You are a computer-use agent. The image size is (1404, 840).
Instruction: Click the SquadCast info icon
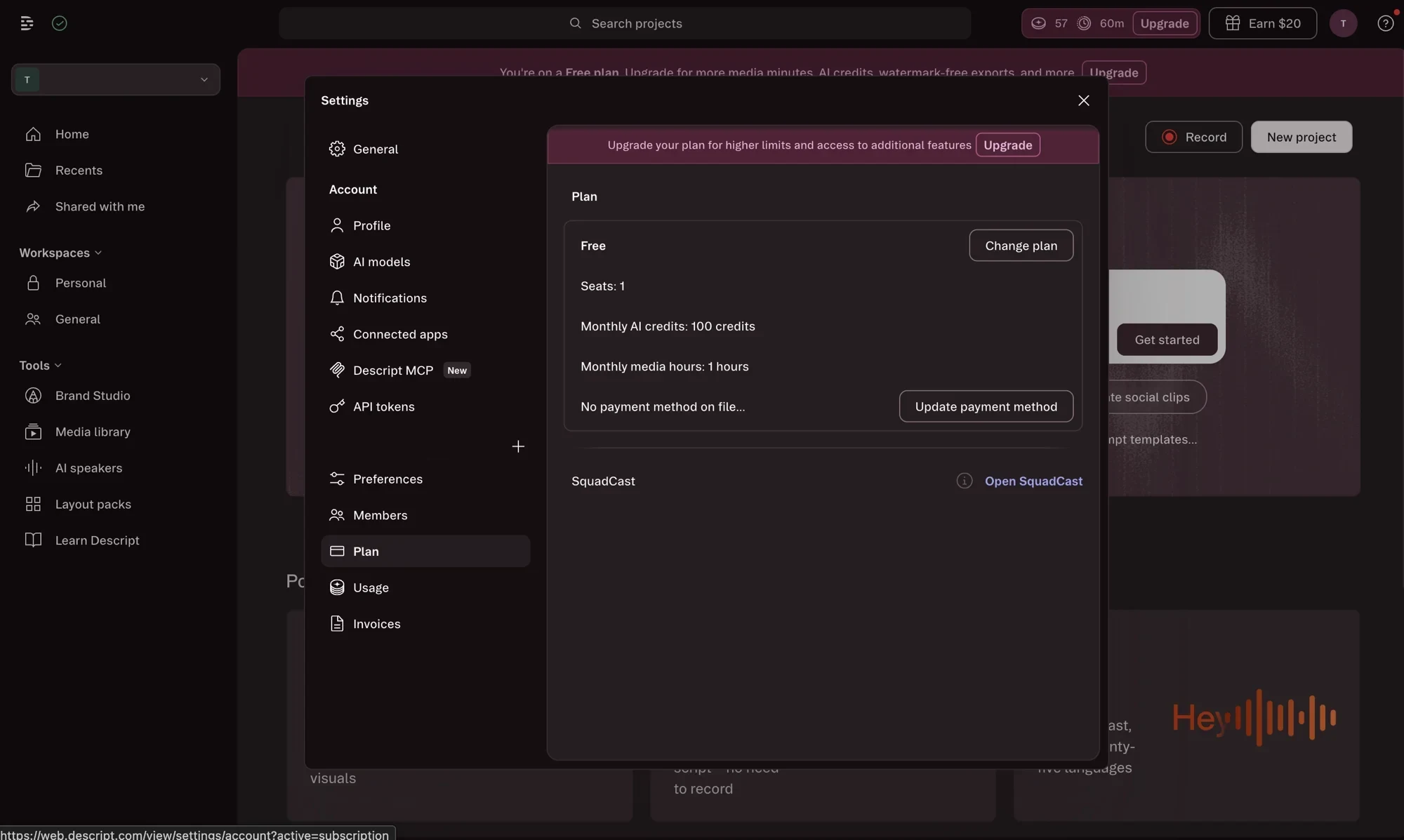[964, 481]
